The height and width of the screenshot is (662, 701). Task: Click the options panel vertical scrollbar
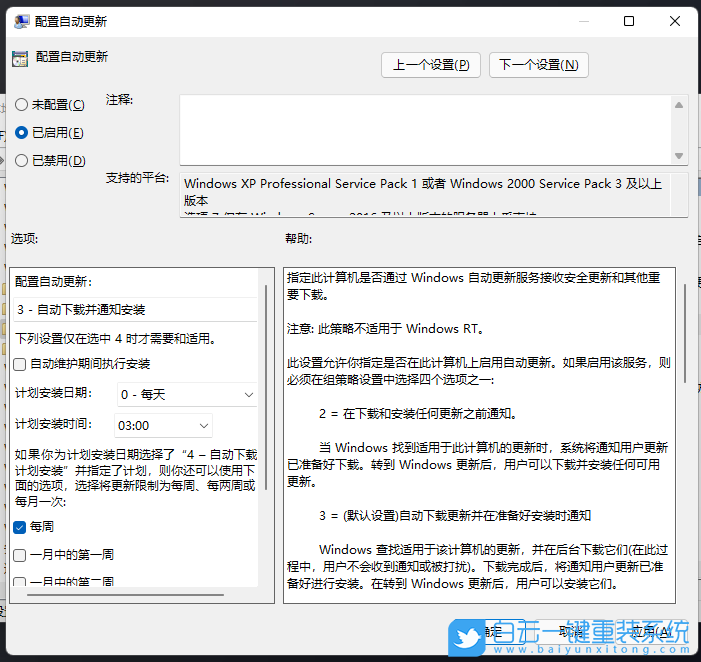point(266,387)
